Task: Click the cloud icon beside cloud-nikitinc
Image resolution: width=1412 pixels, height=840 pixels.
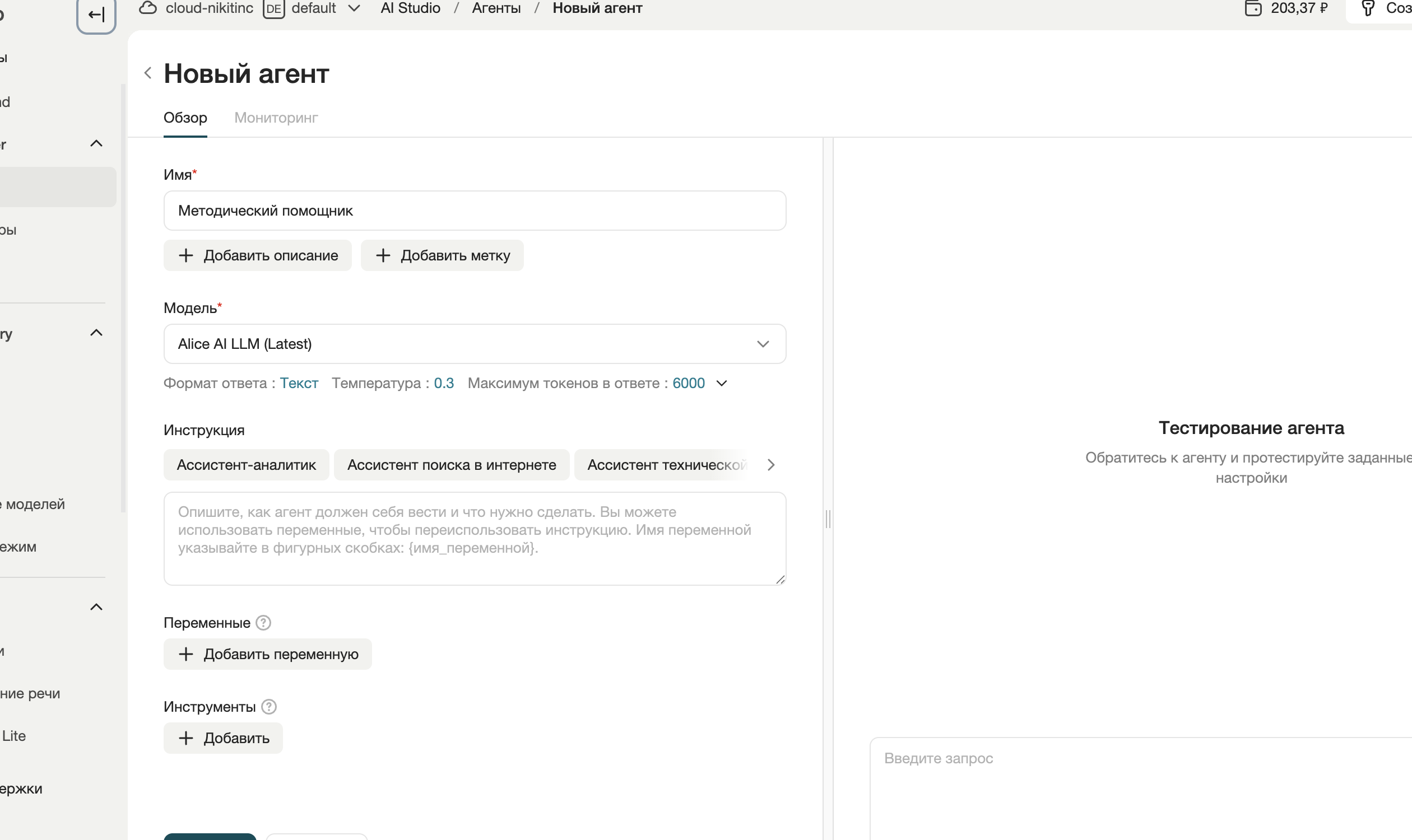Action: pos(148,8)
